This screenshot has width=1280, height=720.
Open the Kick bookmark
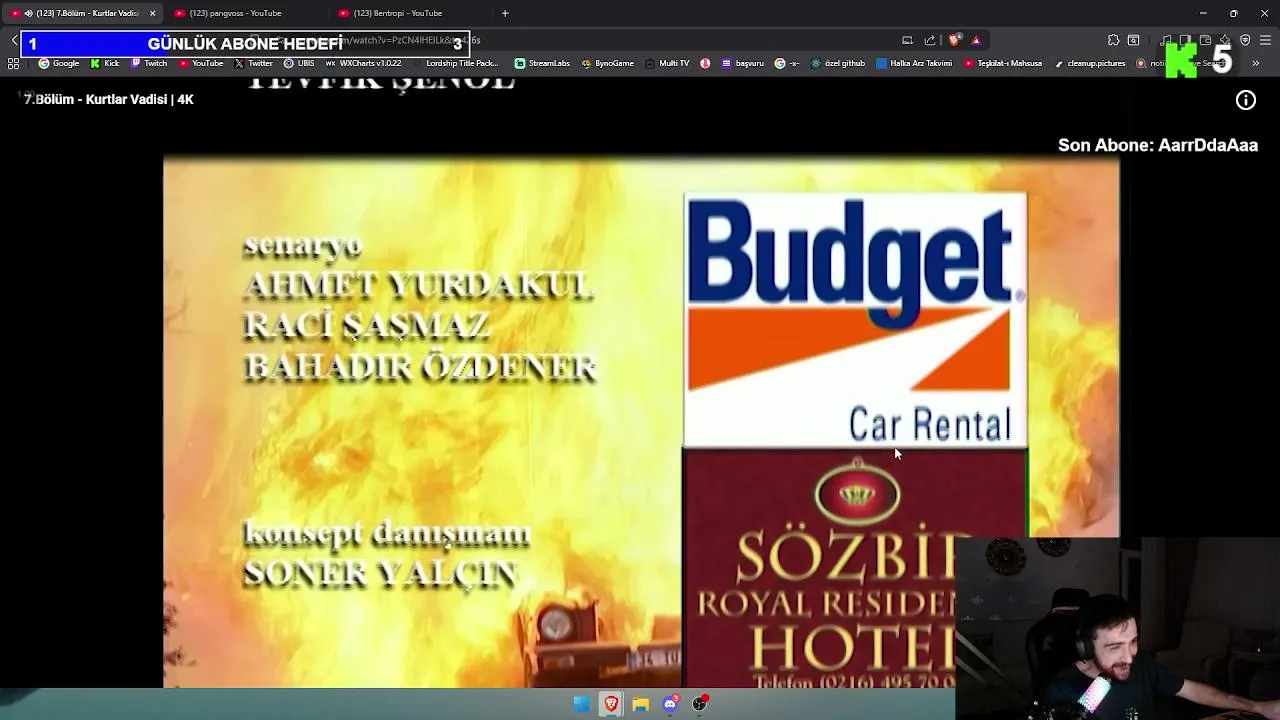105,63
